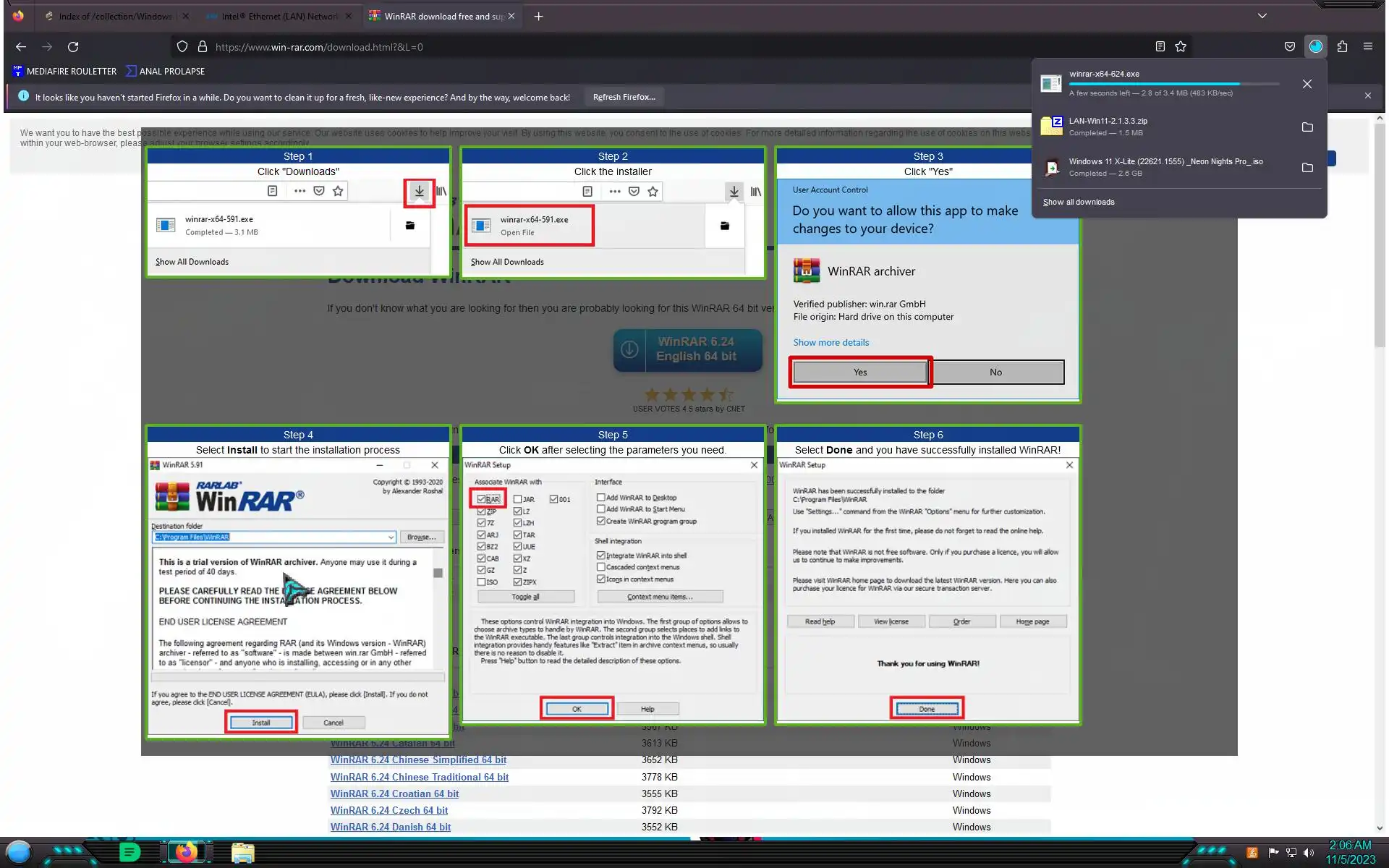This screenshot has height=868, width=1389.
Task: Bookmark this page with the star icon
Action: click(x=1181, y=46)
